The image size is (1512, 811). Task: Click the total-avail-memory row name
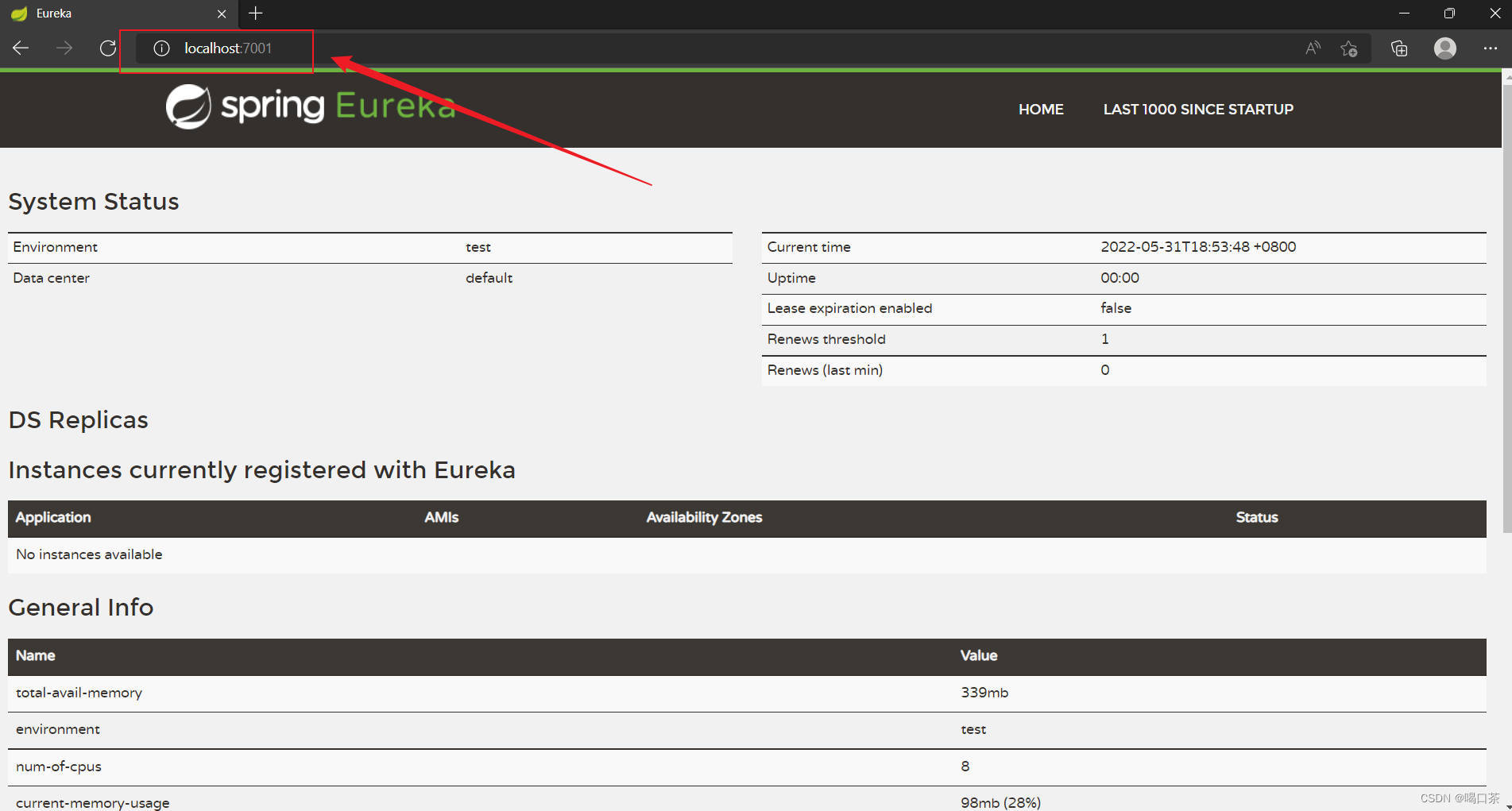point(79,693)
